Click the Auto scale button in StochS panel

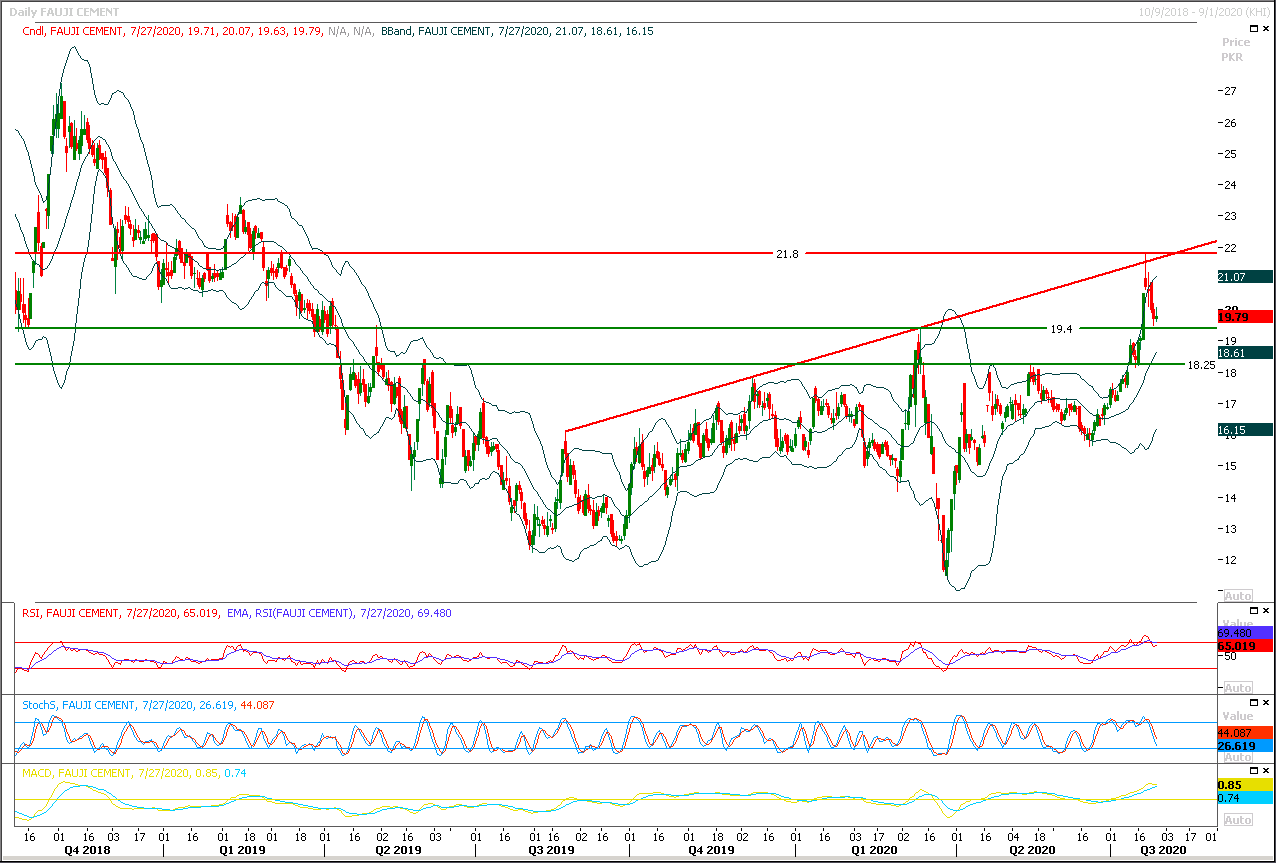[1237, 757]
